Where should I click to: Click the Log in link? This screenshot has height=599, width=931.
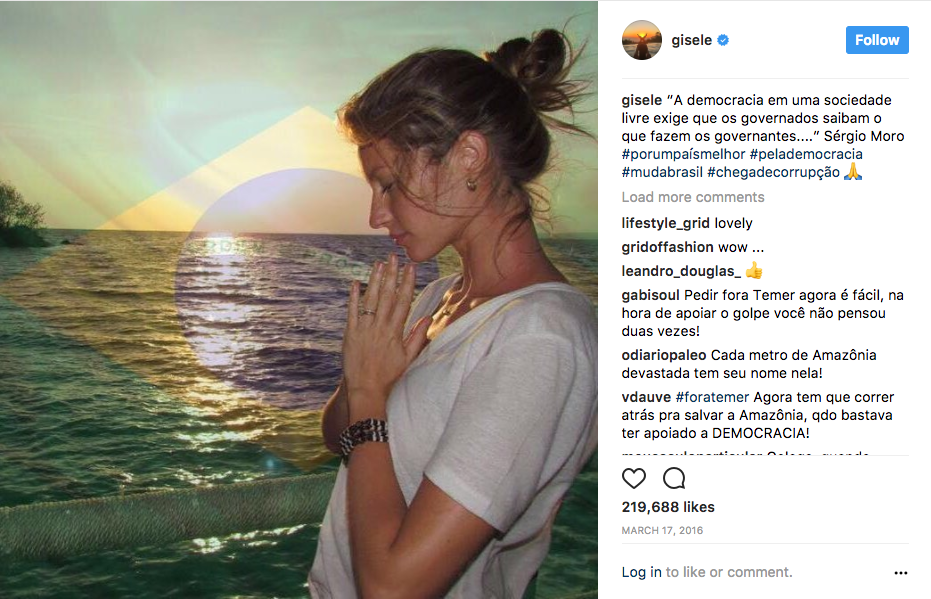tap(641, 572)
